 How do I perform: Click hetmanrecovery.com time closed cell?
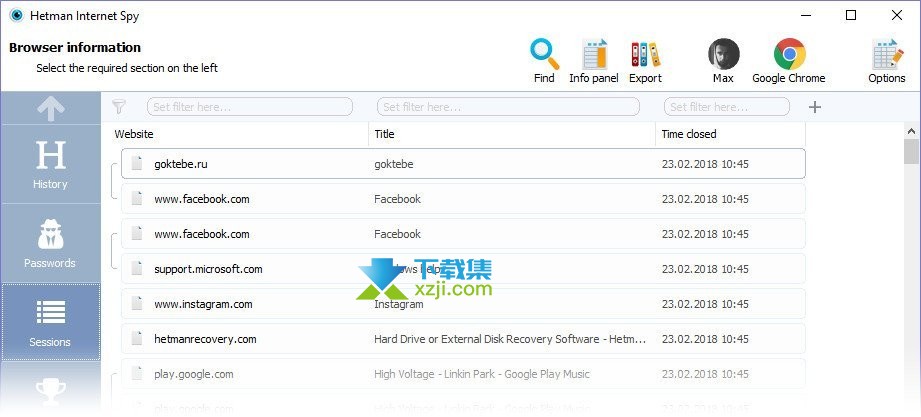tap(705, 339)
